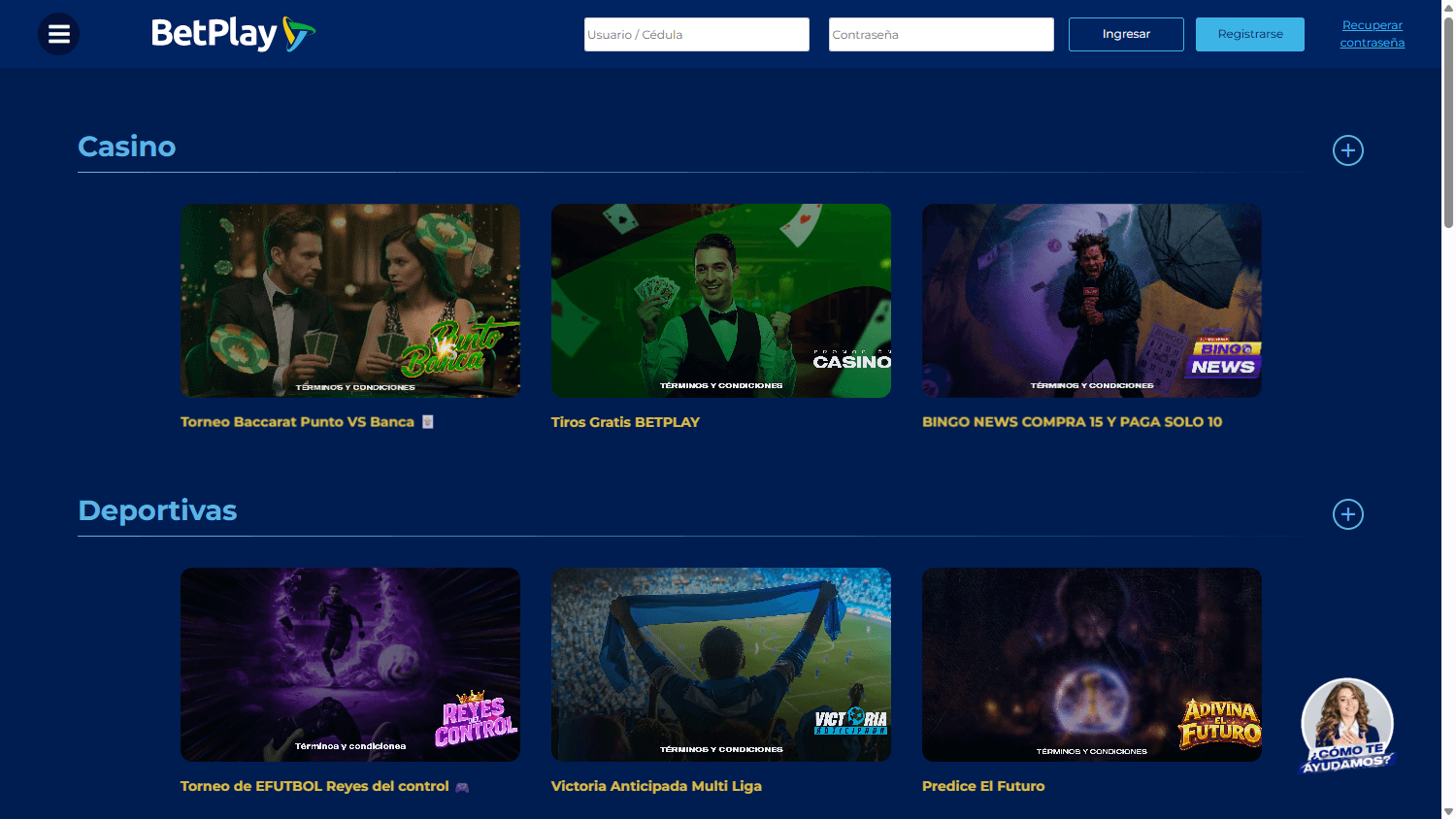Click Términos y Condiciones on the Tiros Gratis banner
This screenshot has height=819, width=1456.
point(720,384)
